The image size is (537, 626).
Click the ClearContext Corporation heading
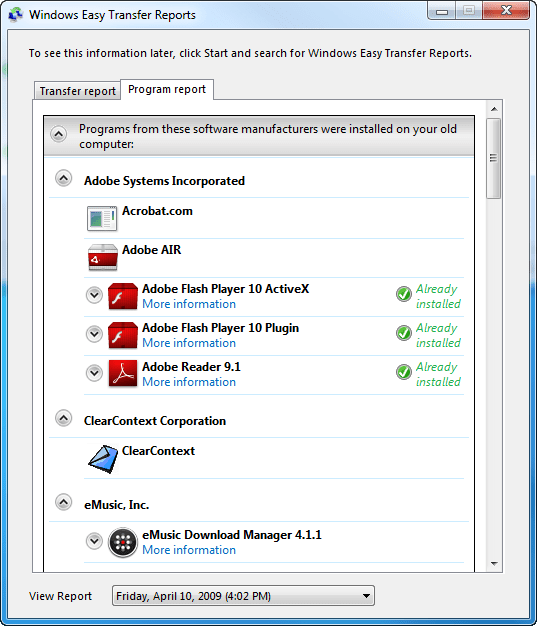155,421
